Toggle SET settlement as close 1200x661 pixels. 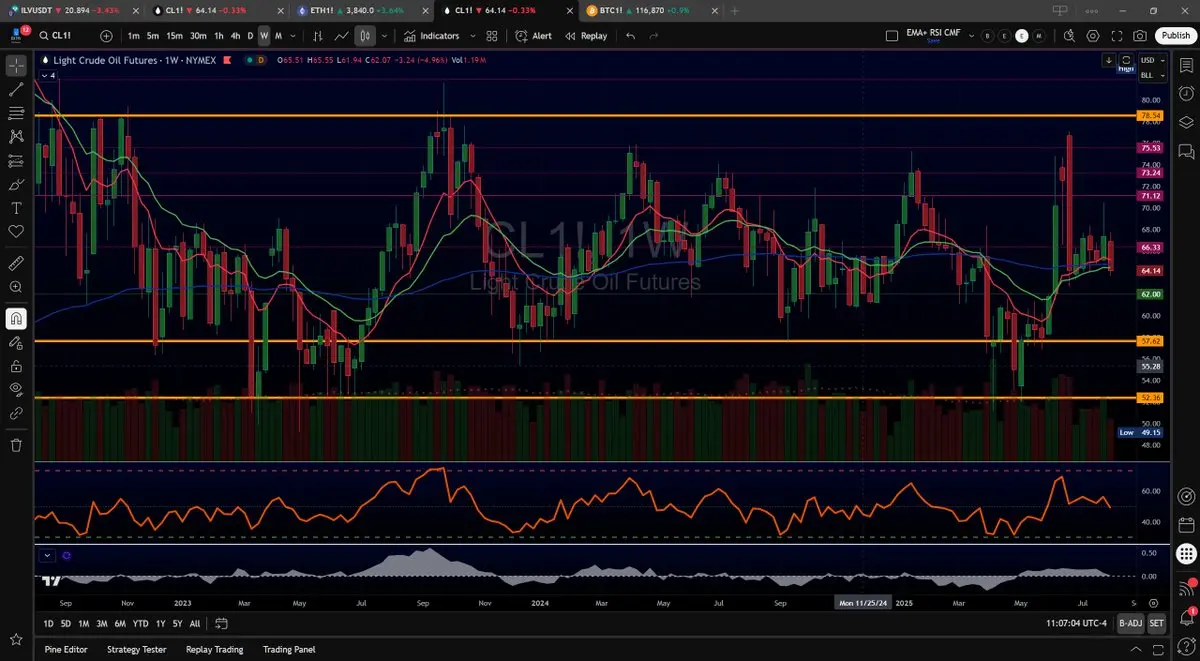(1156, 624)
